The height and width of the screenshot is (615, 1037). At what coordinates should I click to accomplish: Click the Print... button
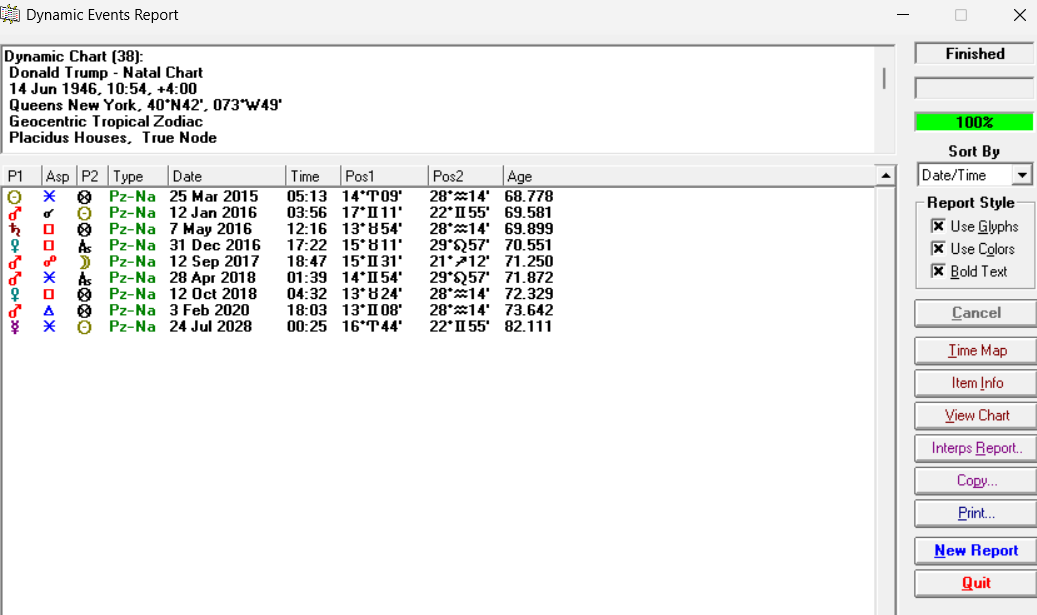pyautogui.click(x=975, y=513)
